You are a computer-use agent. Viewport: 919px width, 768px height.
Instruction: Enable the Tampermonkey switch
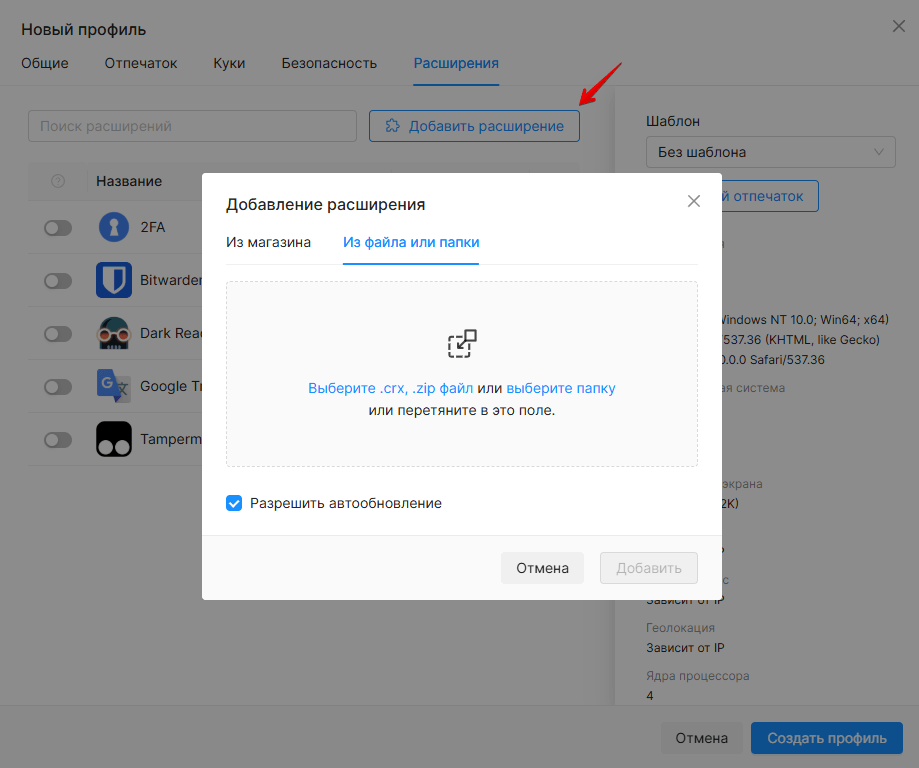point(58,439)
